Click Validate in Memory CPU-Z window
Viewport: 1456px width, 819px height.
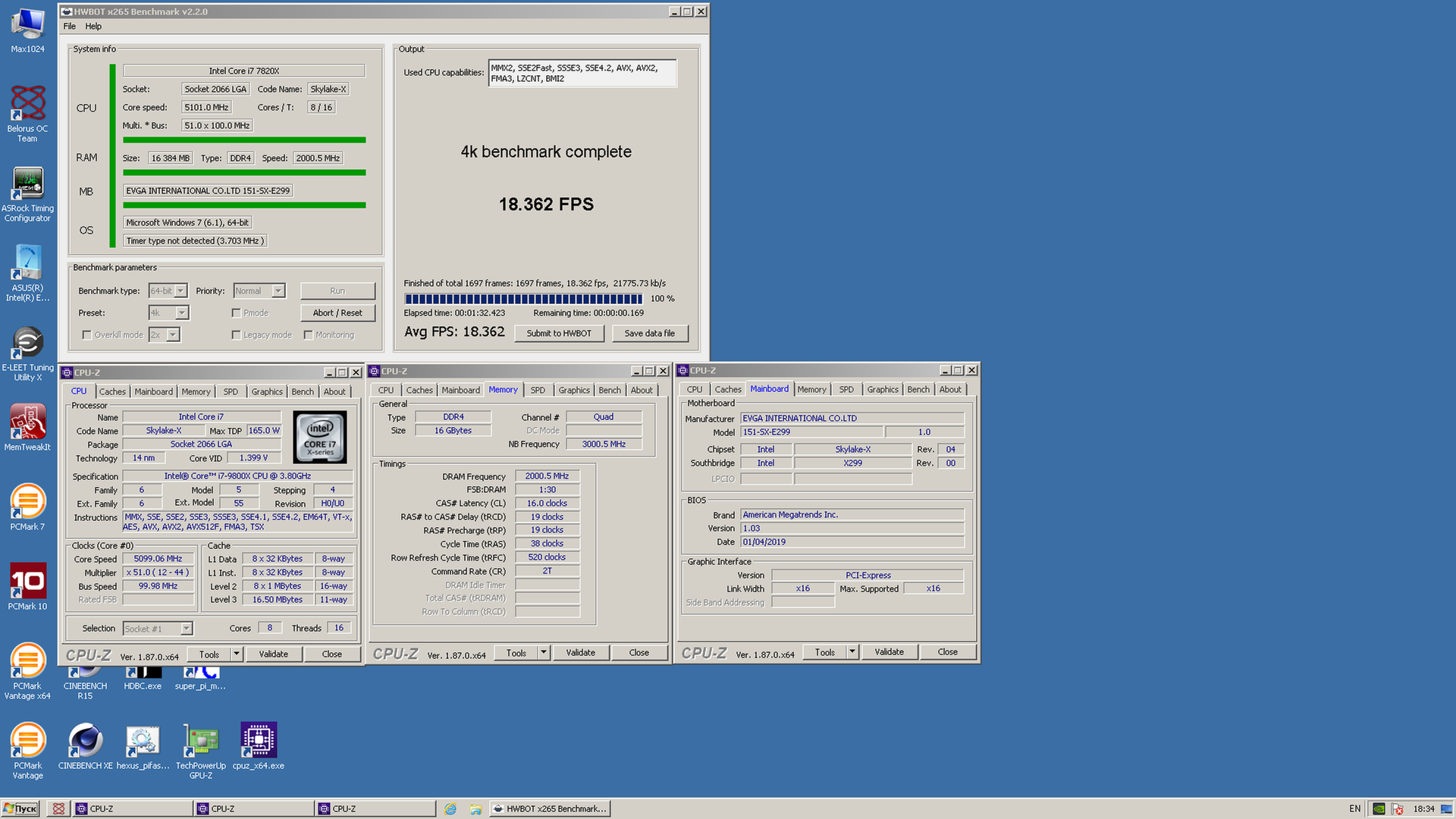coord(580,653)
